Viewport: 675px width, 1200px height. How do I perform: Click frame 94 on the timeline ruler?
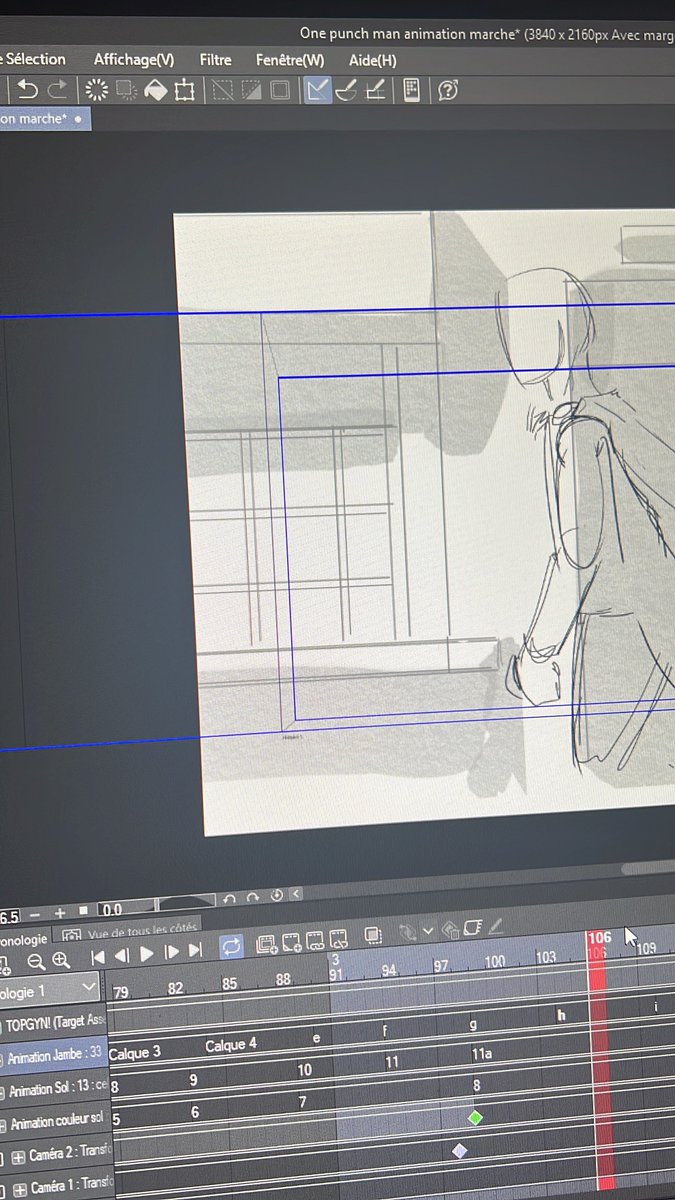(388, 970)
